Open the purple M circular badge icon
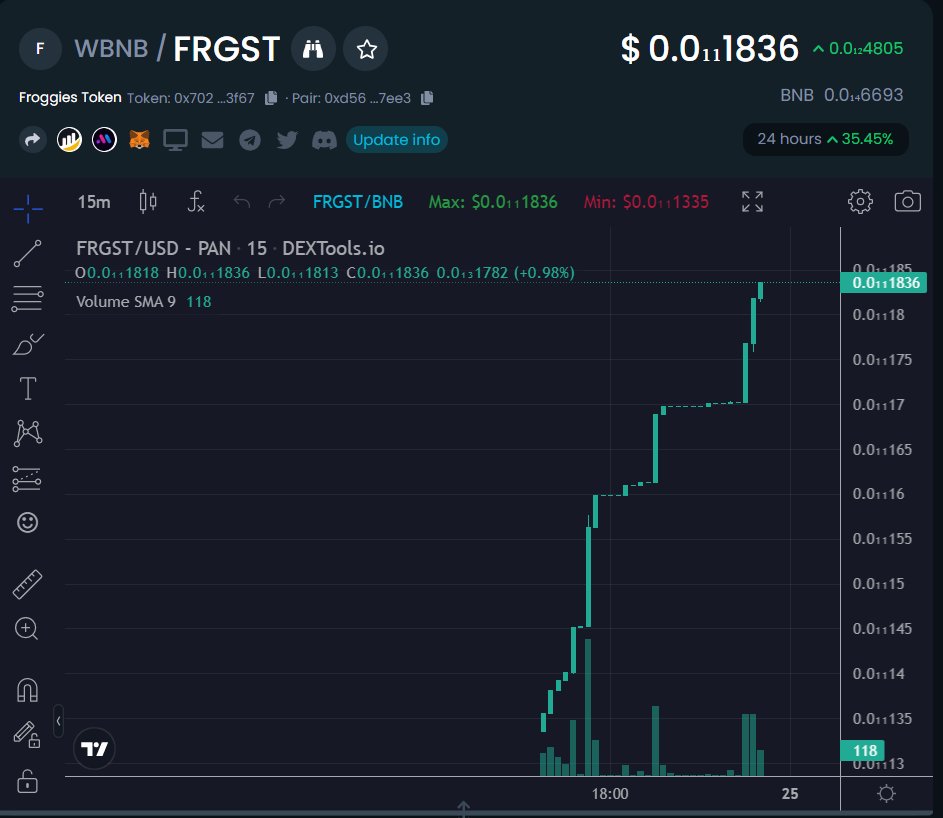This screenshot has width=943, height=818. coord(104,140)
